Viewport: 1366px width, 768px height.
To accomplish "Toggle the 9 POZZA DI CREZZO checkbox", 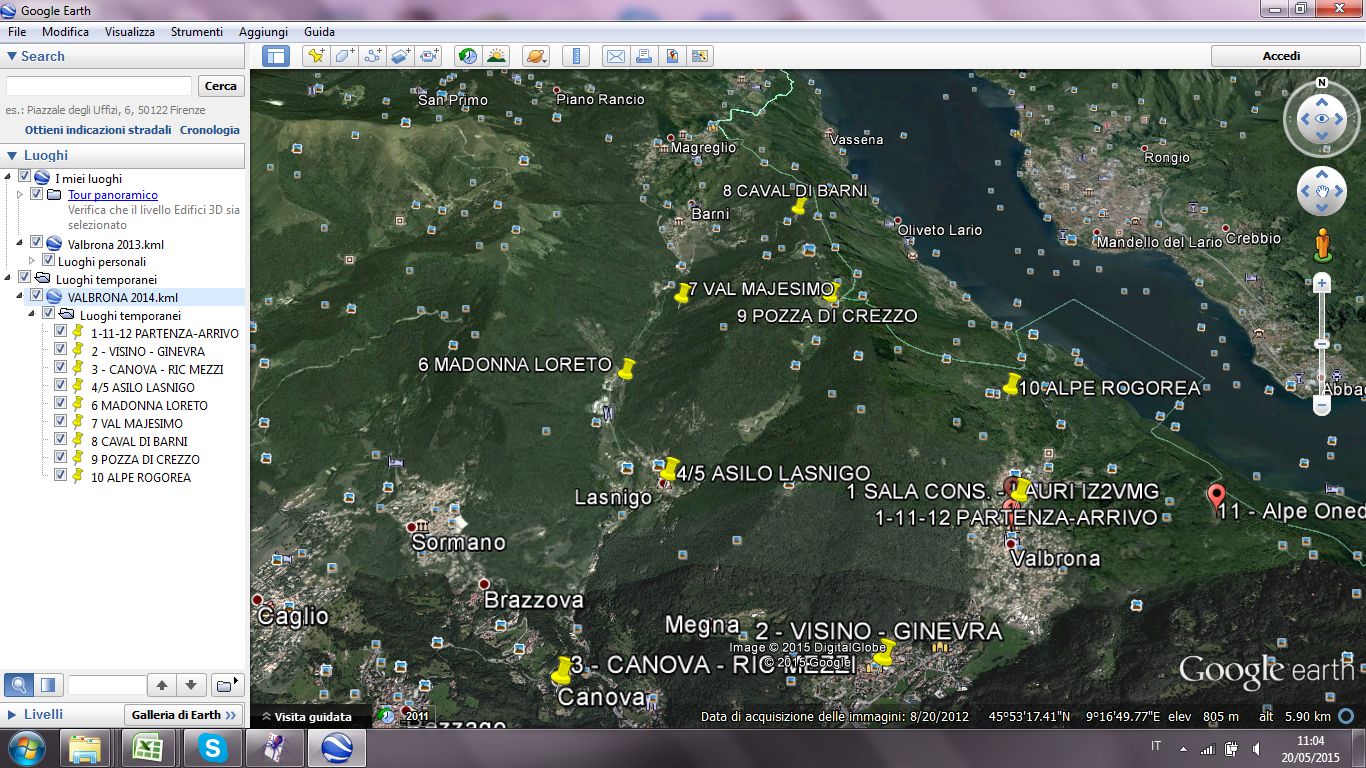I will pyautogui.click(x=60, y=459).
